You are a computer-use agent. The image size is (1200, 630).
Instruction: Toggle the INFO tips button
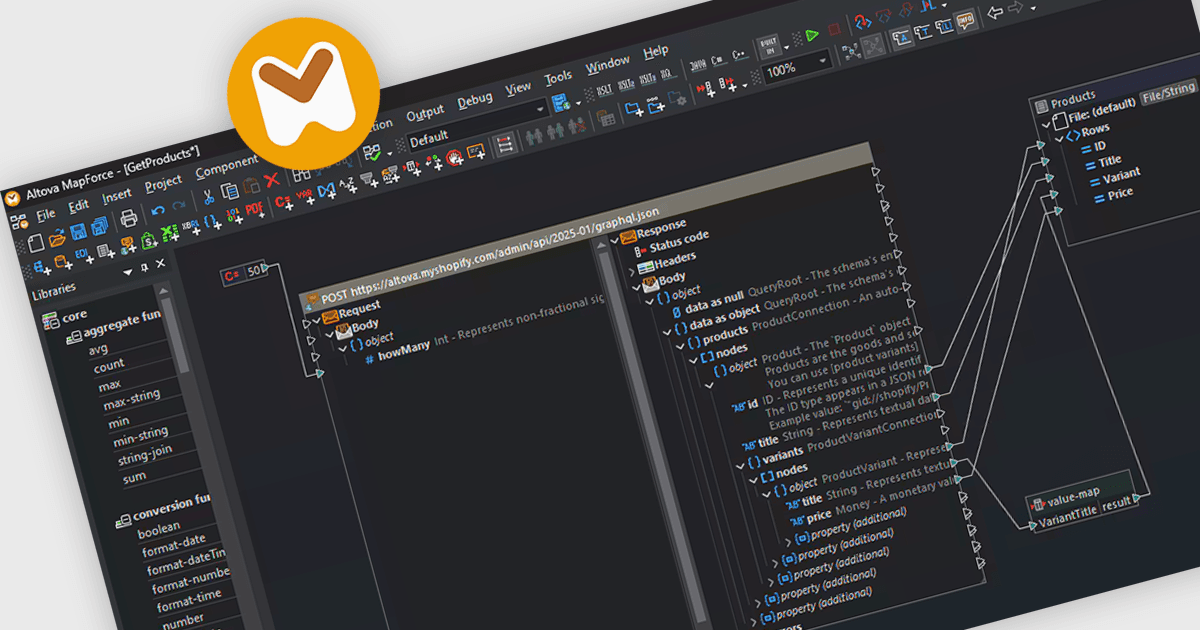click(965, 20)
